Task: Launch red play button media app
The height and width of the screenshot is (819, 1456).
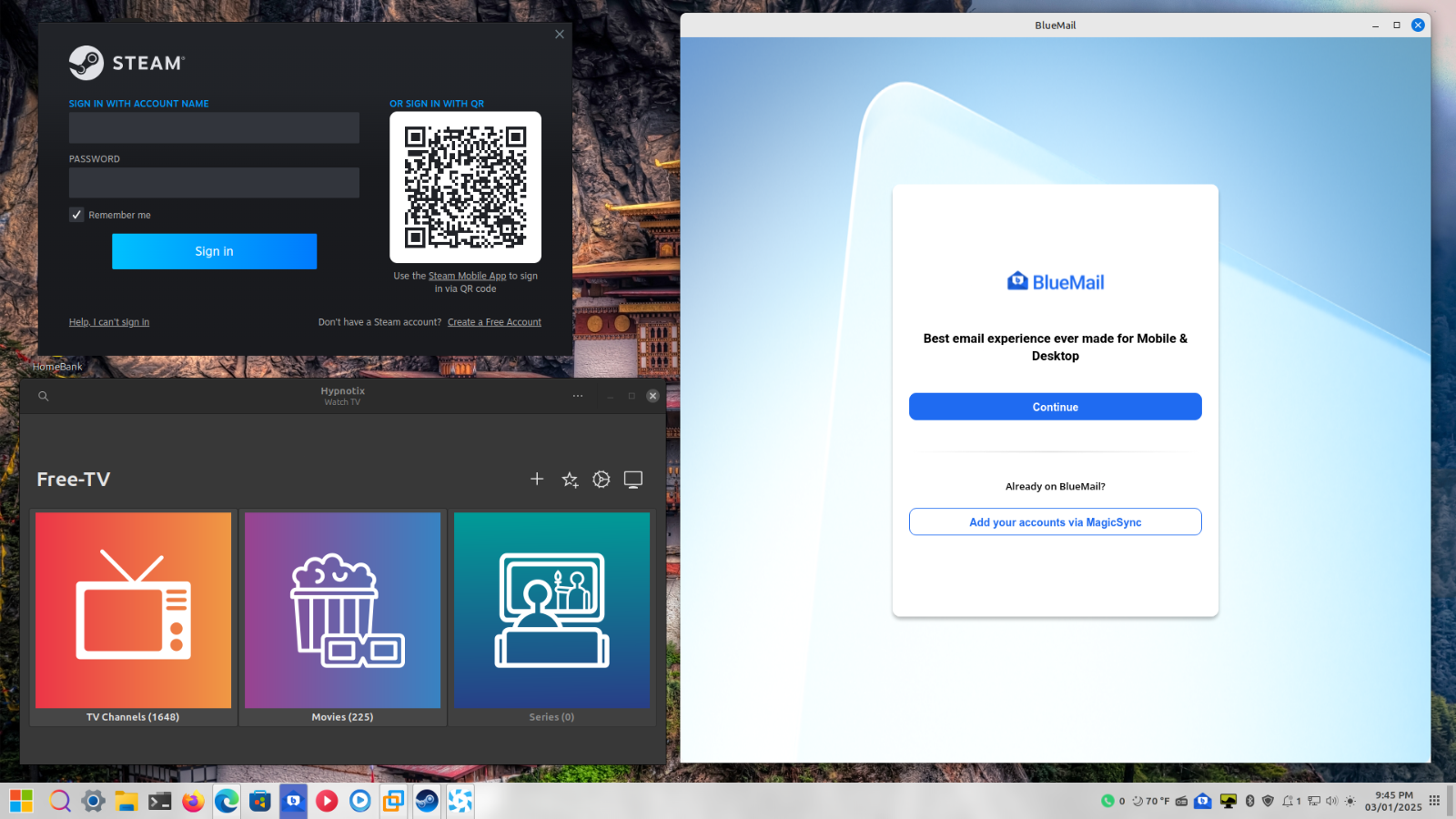Action: pos(327,801)
